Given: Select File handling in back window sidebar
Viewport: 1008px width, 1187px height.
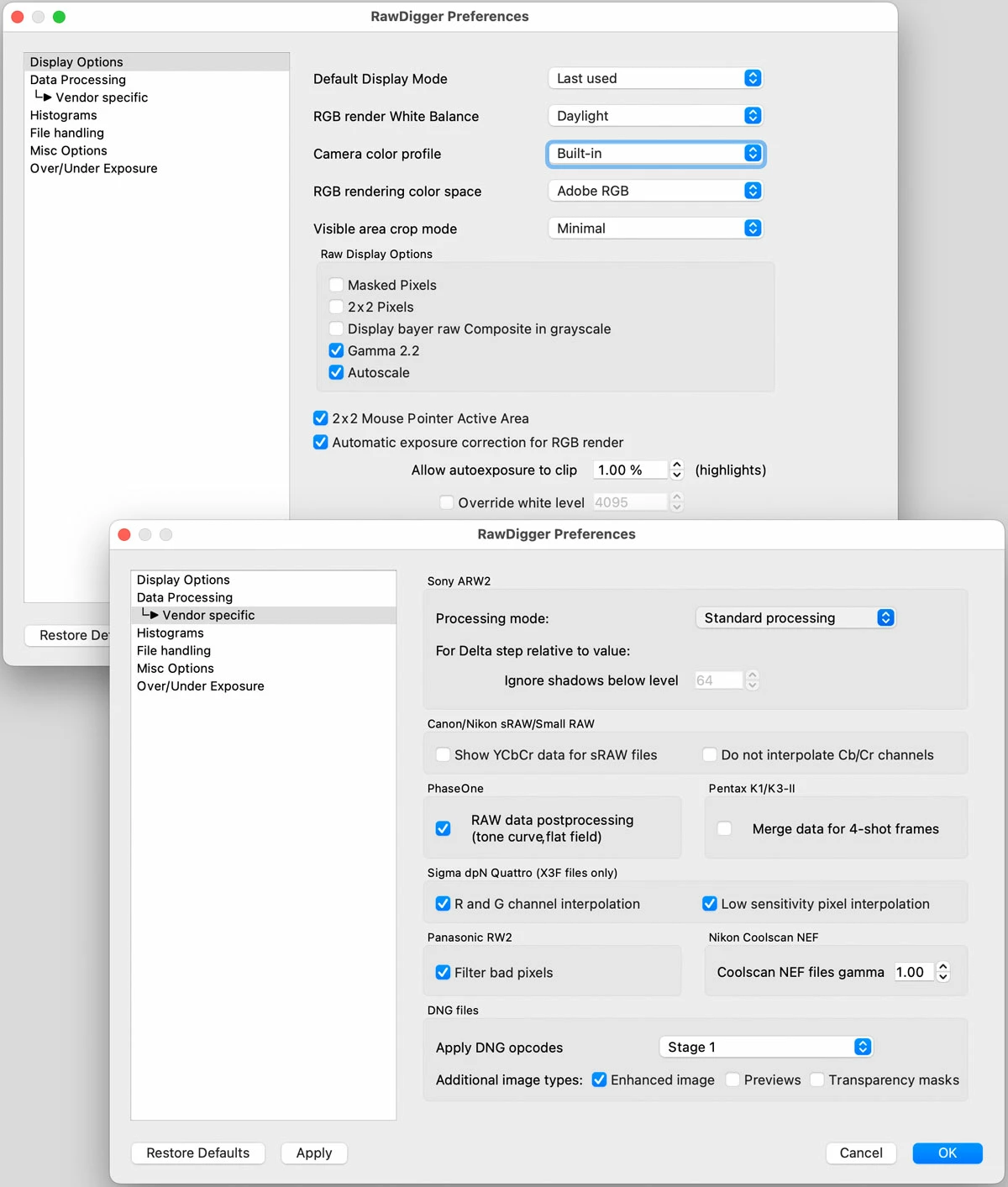Looking at the screenshot, I should click(x=157, y=133).
